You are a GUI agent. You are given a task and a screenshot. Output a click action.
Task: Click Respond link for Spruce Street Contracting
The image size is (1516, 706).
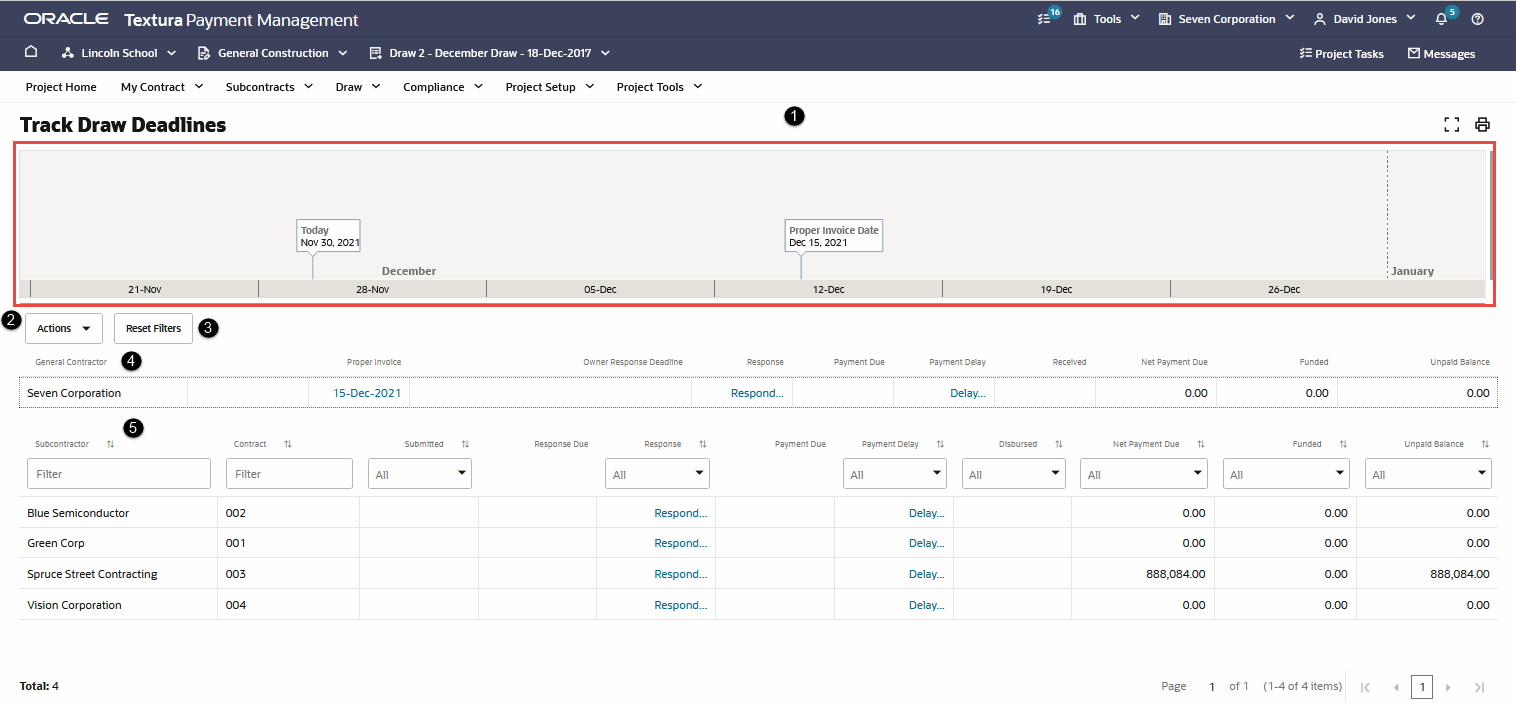tap(680, 574)
